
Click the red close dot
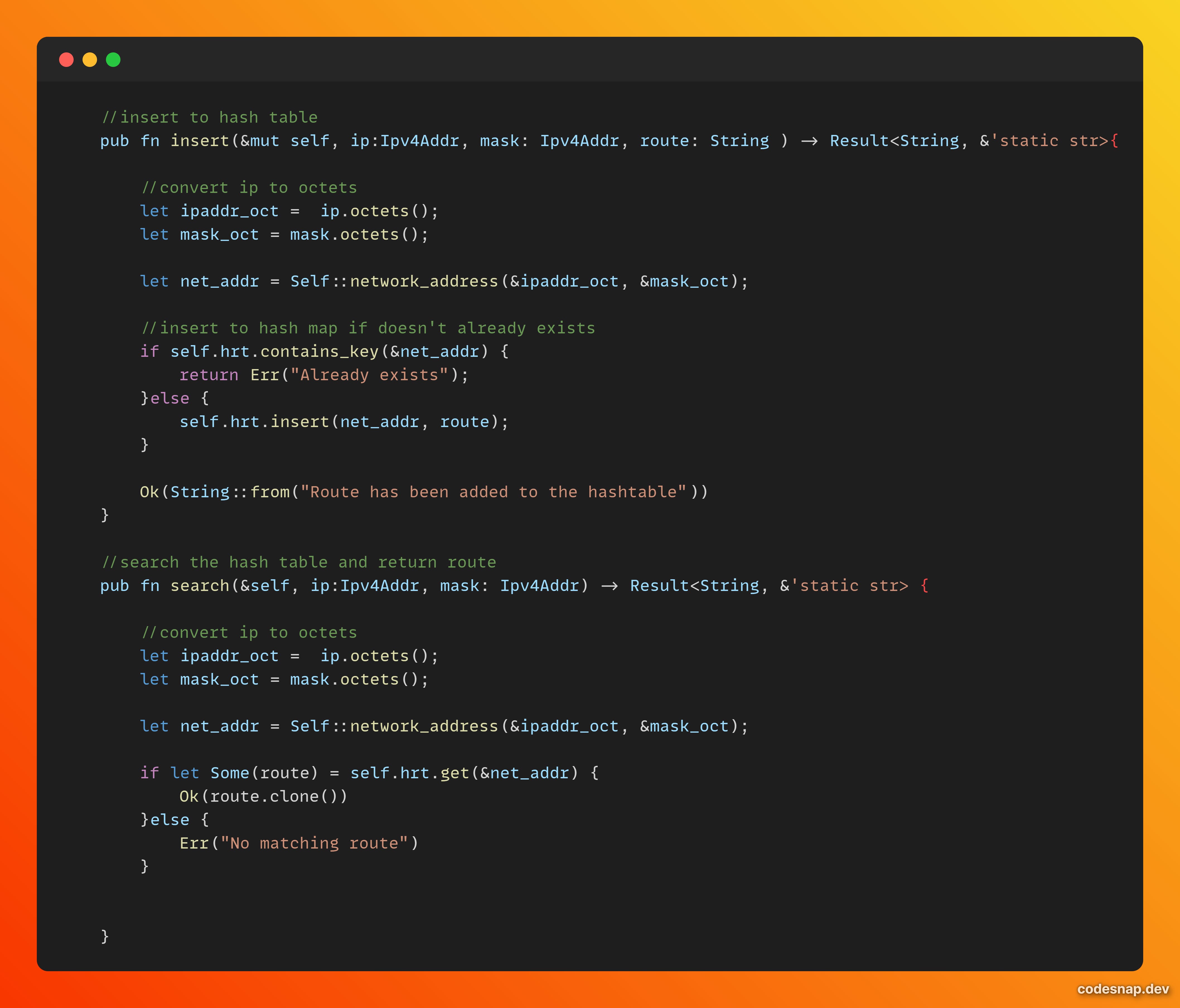tap(66, 60)
